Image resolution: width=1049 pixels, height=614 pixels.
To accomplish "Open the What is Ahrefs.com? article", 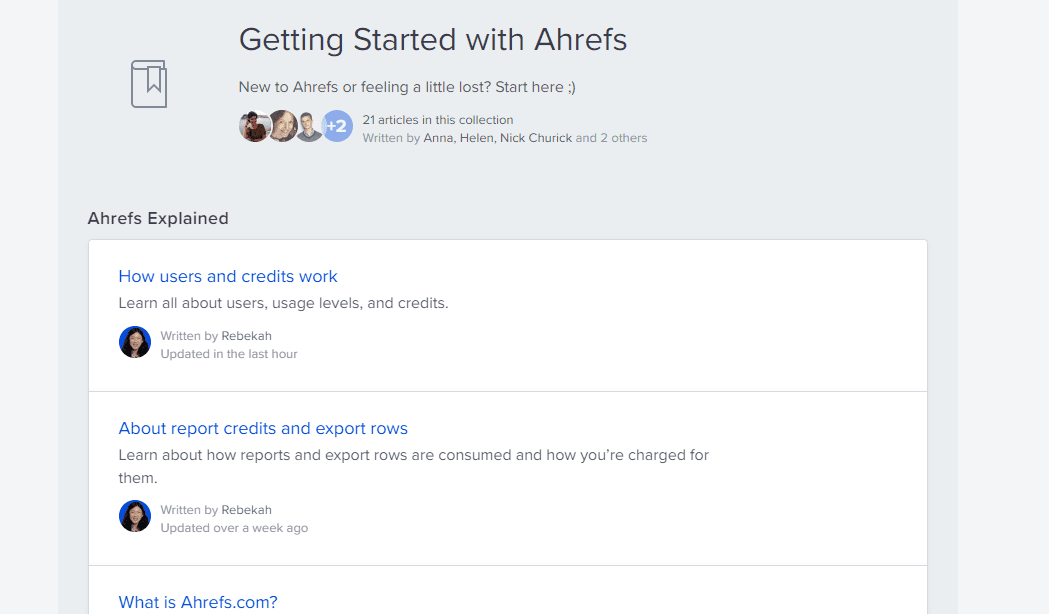I will point(198,602).
